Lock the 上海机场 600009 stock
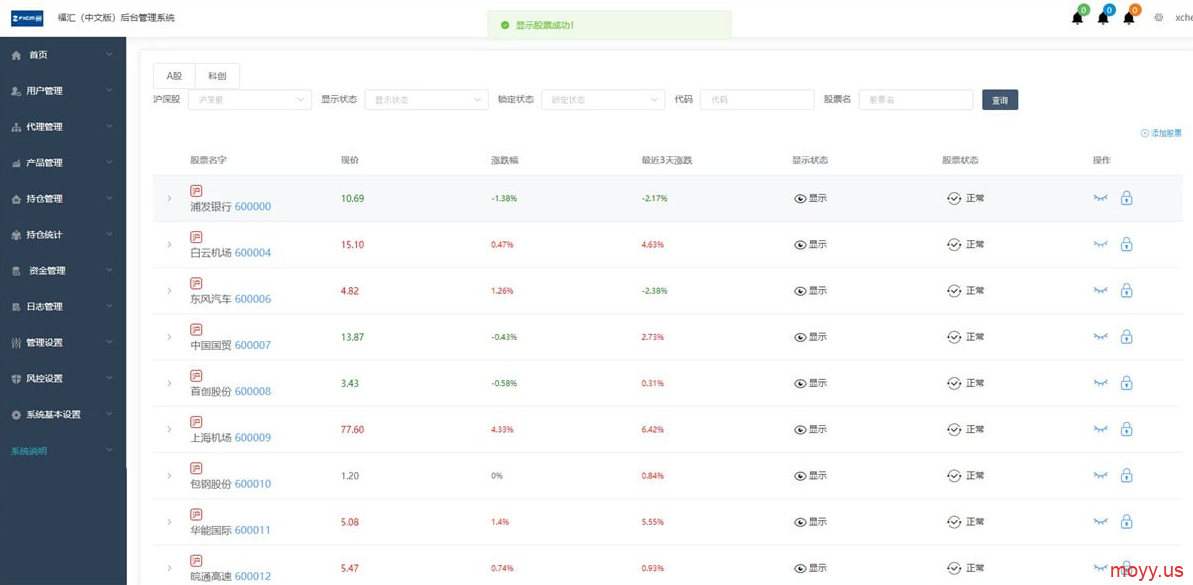 pyautogui.click(x=1127, y=430)
